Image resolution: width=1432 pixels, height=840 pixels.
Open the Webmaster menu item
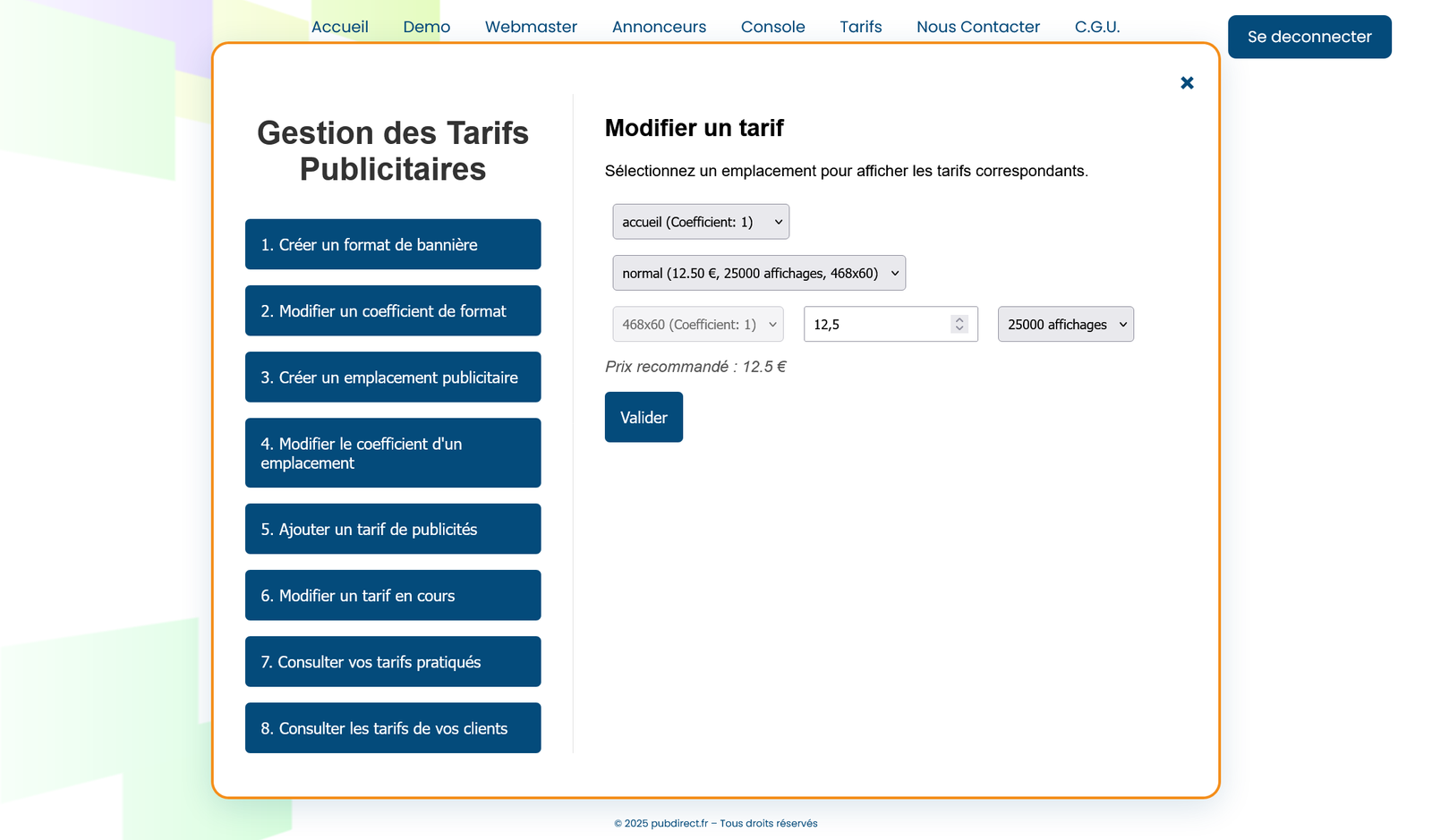(531, 27)
